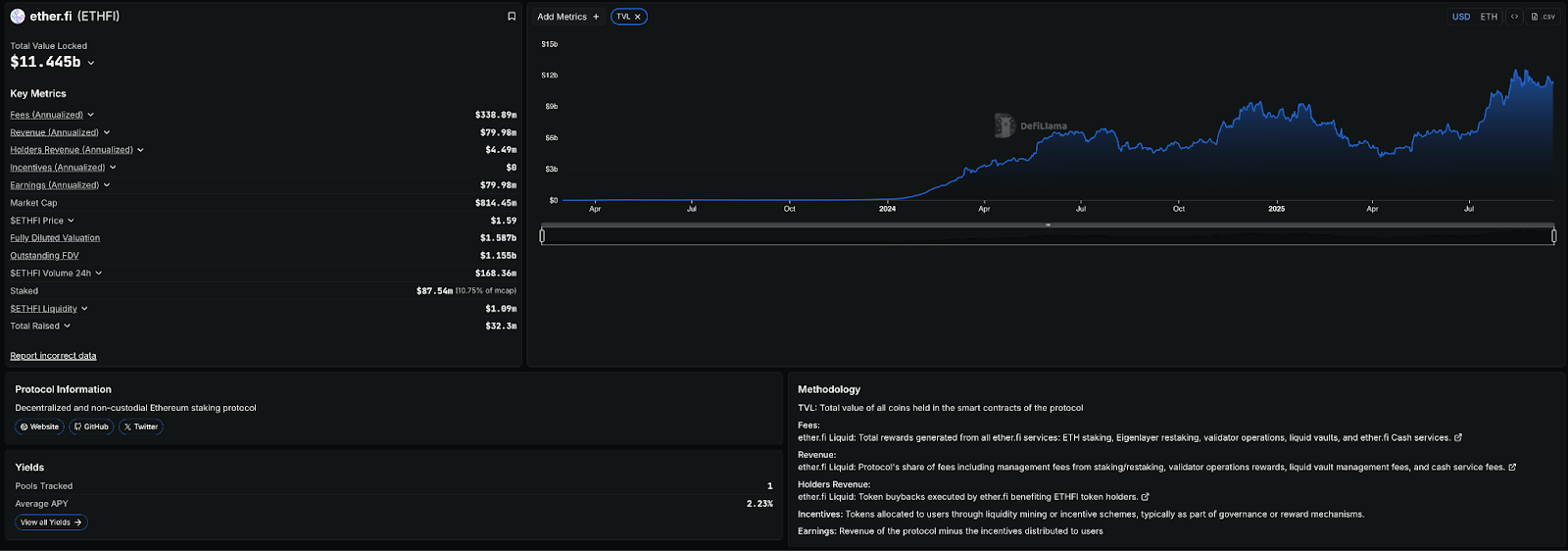Open the ether.fi GitHub page
Image resolution: width=1568 pixels, height=551 pixels.
[x=90, y=426]
